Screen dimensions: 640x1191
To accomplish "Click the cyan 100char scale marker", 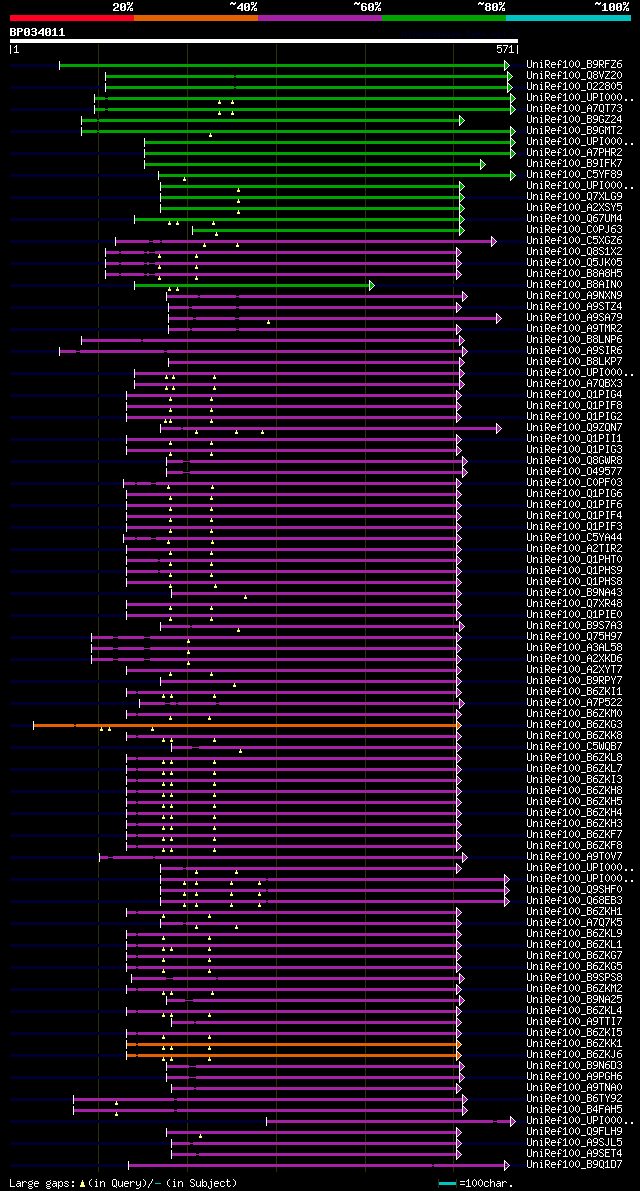I will pyautogui.click(x=448, y=1183).
